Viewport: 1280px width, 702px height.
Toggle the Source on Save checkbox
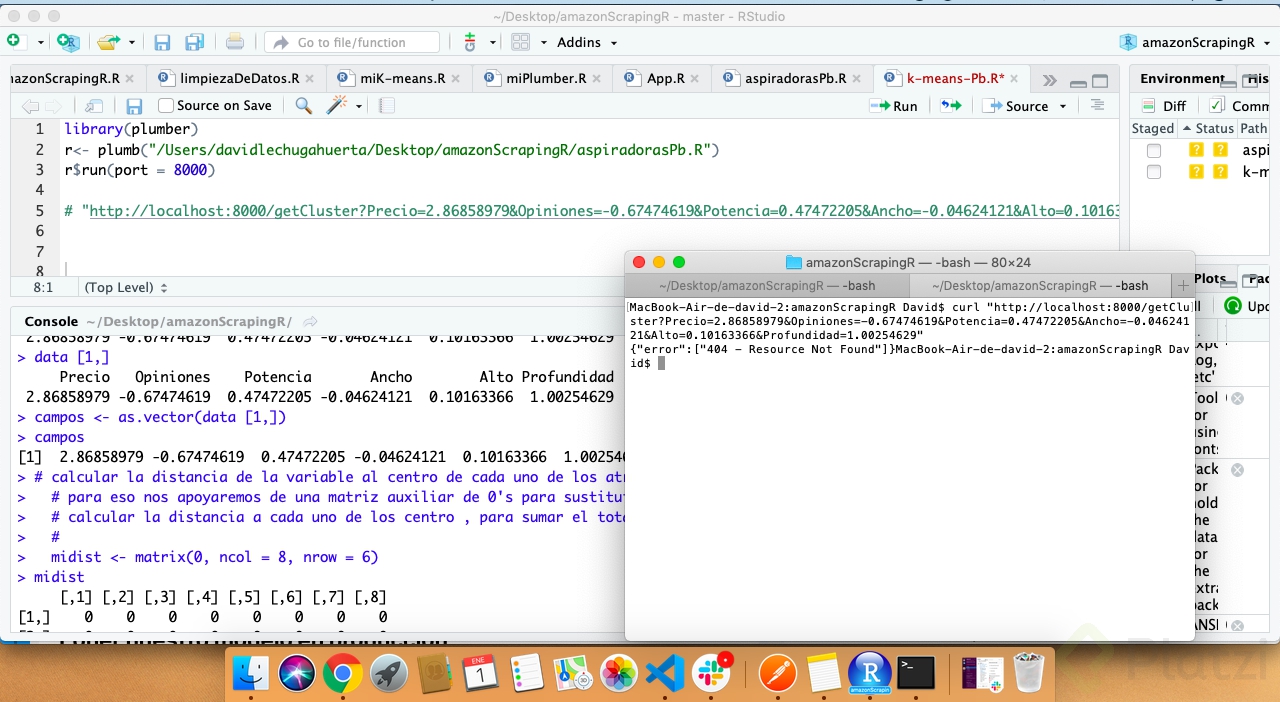pos(166,105)
